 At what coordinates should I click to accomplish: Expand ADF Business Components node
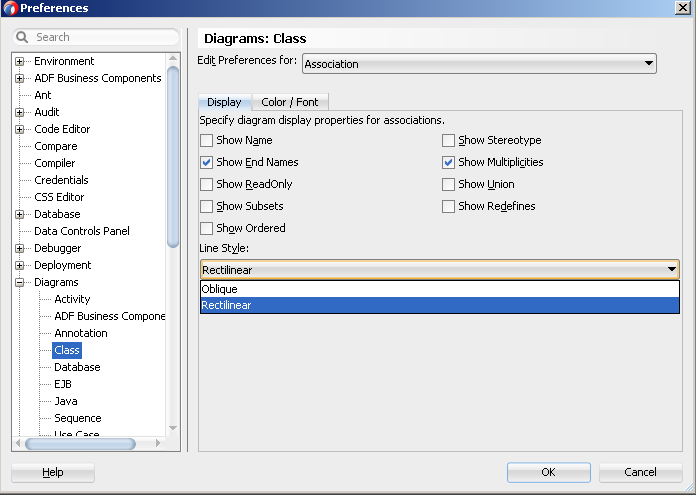[x=19, y=79]
